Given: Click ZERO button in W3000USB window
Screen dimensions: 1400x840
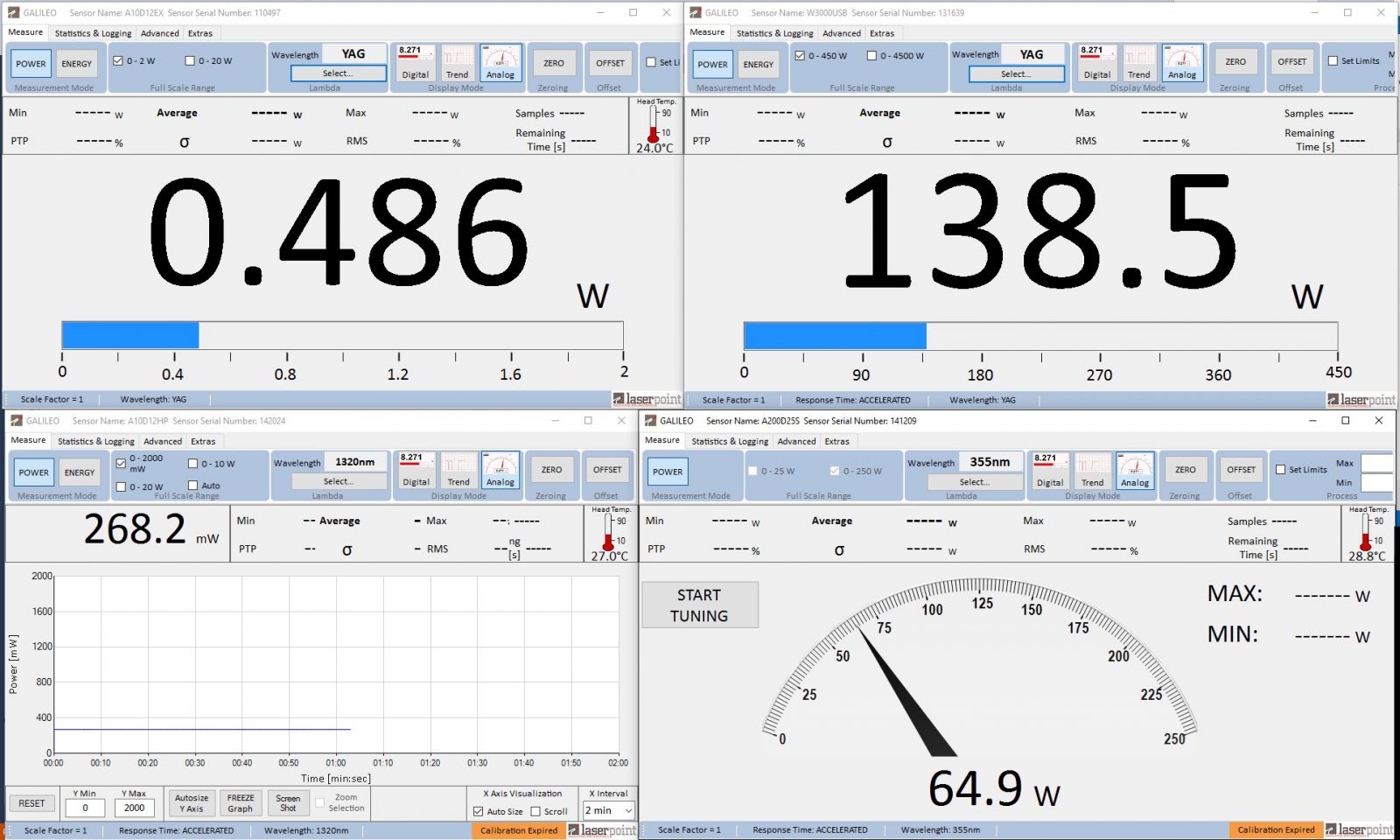Looking at the screenshot, I should pos(1235,62).
